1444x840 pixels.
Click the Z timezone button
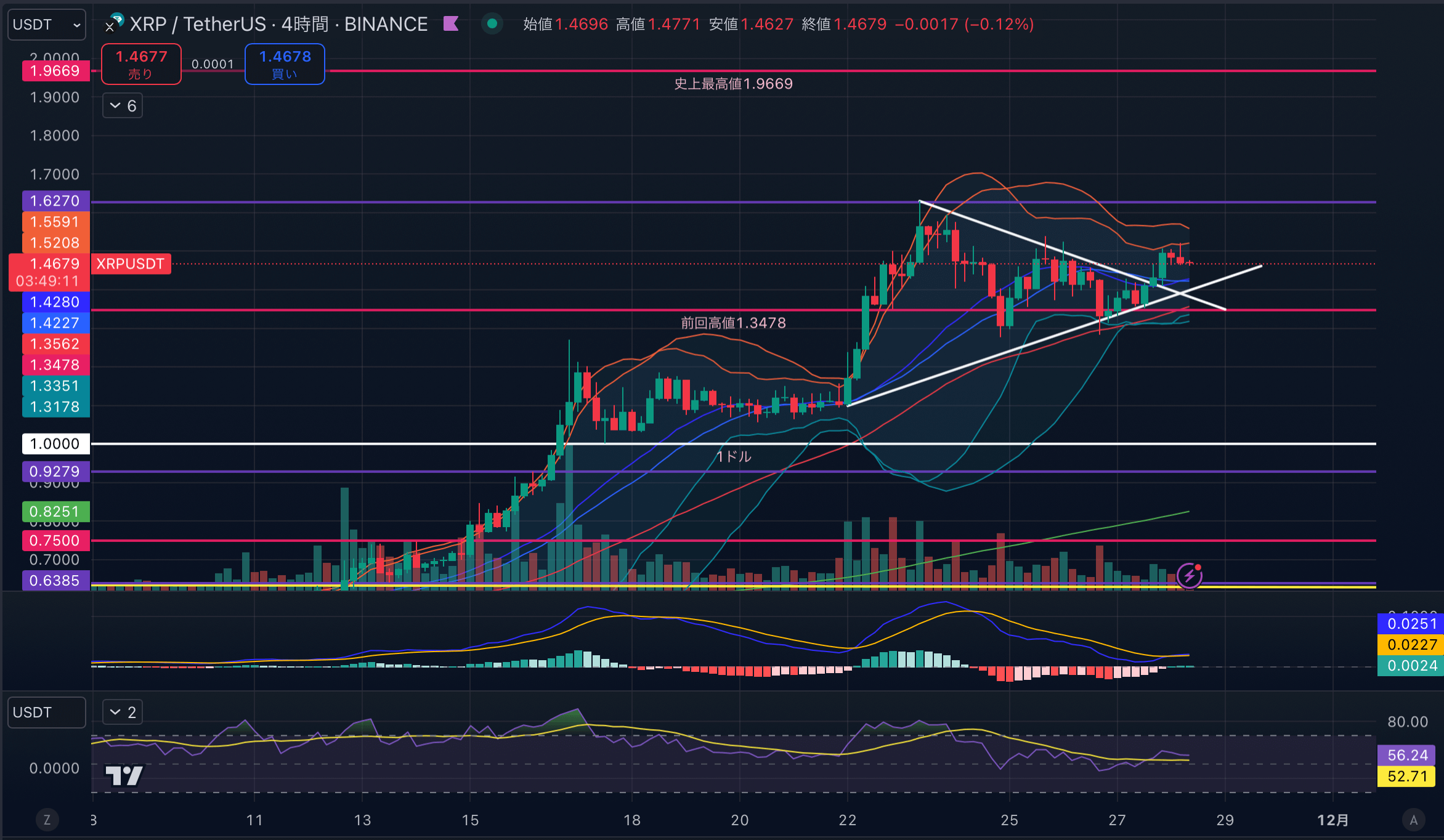(x=47, y=820)
